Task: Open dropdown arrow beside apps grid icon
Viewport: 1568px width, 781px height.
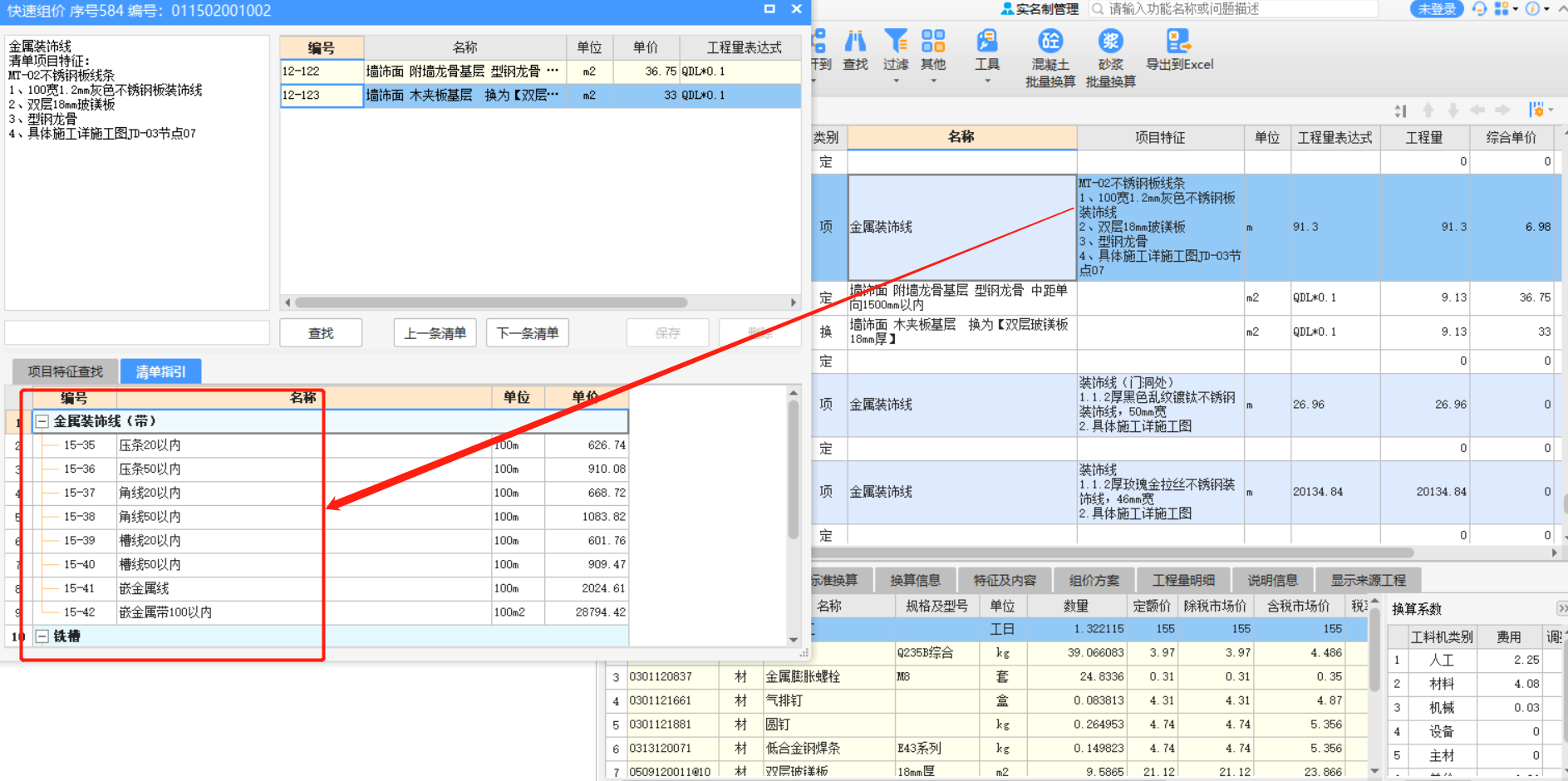Action: [1515, 9]
